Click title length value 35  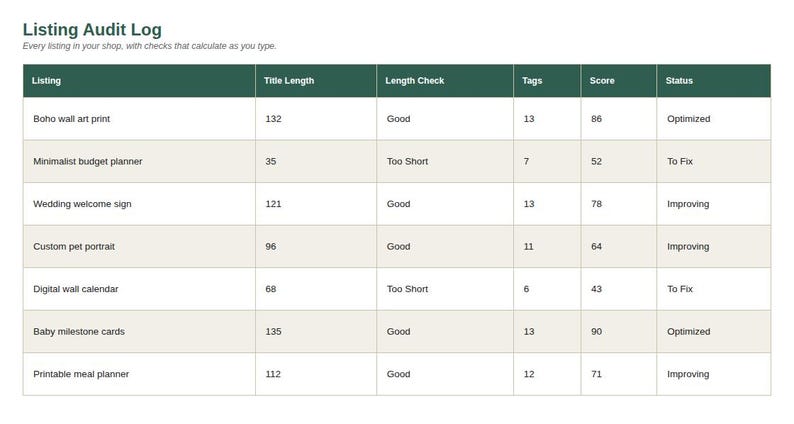point(270,162)
